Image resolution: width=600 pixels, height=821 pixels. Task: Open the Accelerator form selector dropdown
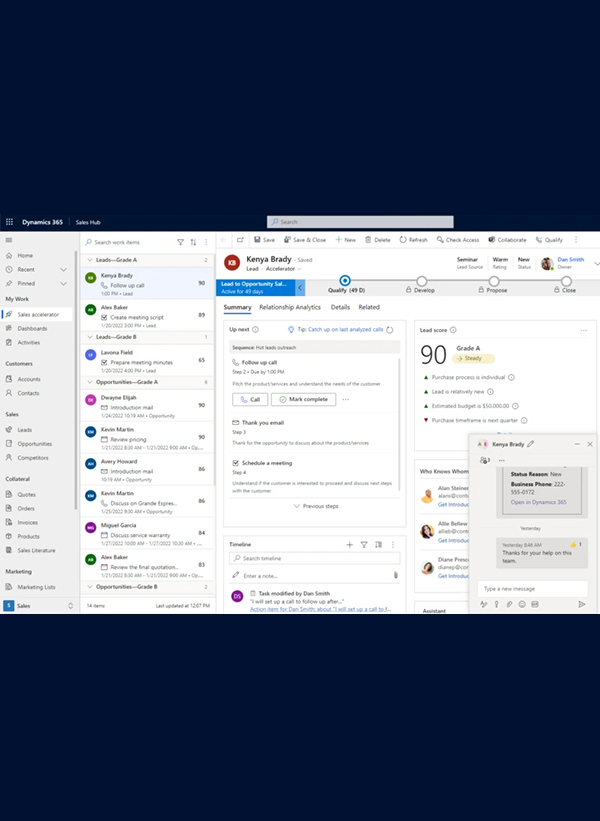pyautogui.click(x=284, y=269)
